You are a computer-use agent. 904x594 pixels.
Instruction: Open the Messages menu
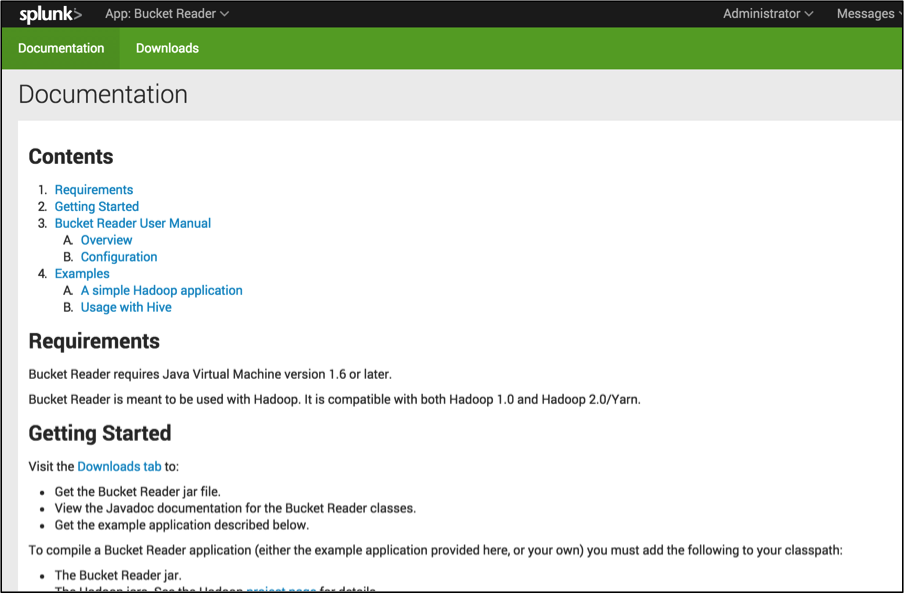[x=869, y=14]
